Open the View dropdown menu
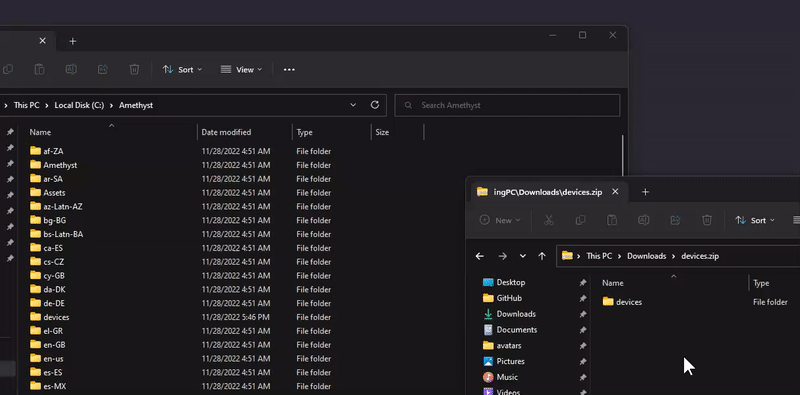The image size is (800, 395). [x=241, y=69]
